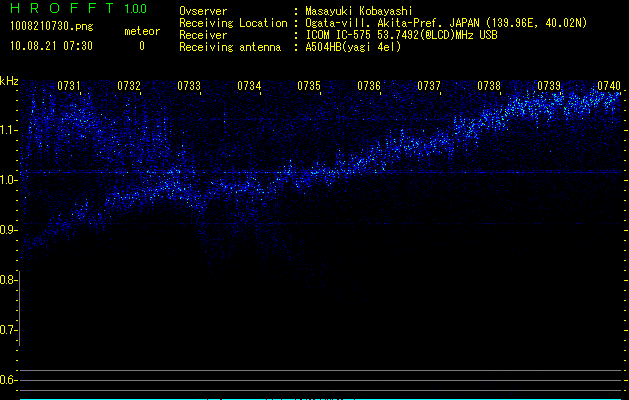Select the filename 1008210730.png
Viewport: 629px width, 400px height.
pos(52,27)
